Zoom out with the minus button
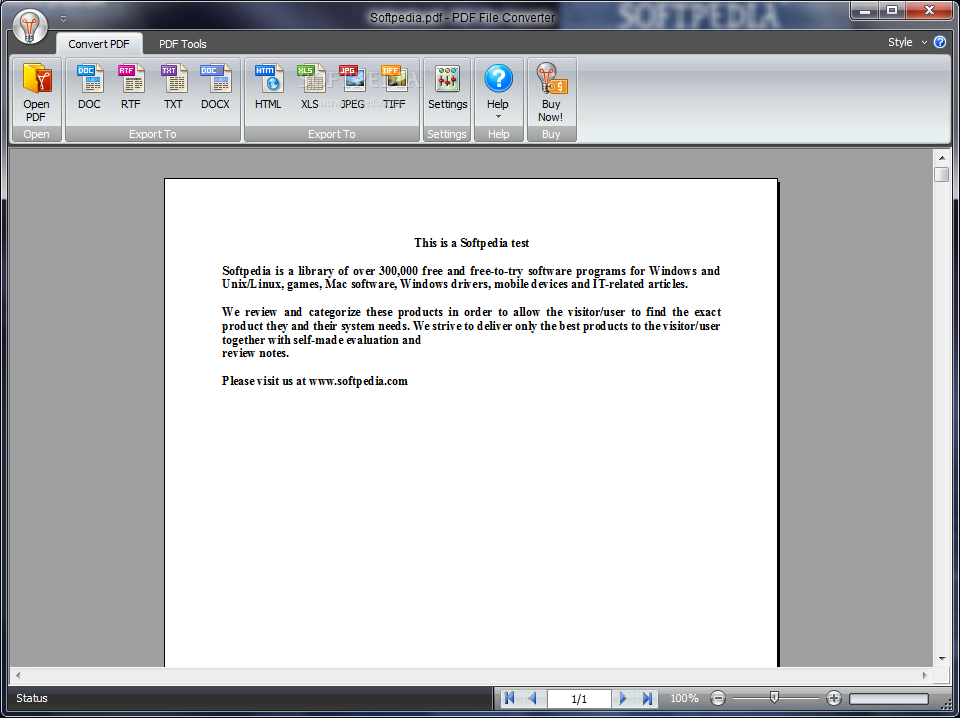Viewport: 960px width, 718px height. tap(718, 698)
